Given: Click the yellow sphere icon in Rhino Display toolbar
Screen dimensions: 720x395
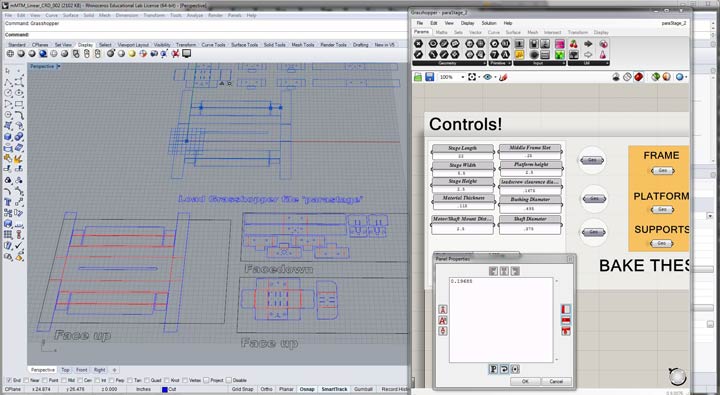Looking at the screenshot, I should (132, 54).
